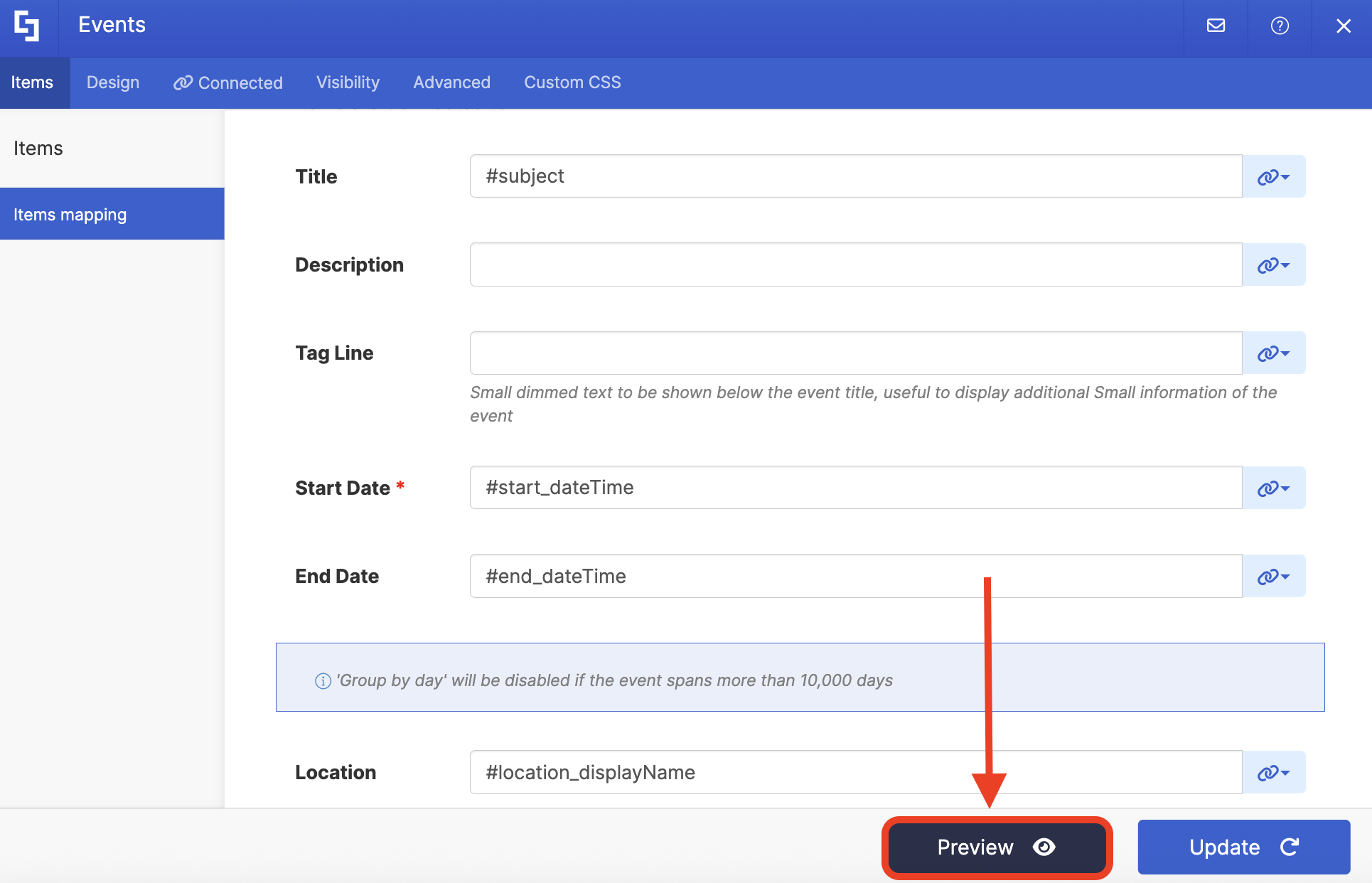Close the Events panel with X

tap(1343, 26)
